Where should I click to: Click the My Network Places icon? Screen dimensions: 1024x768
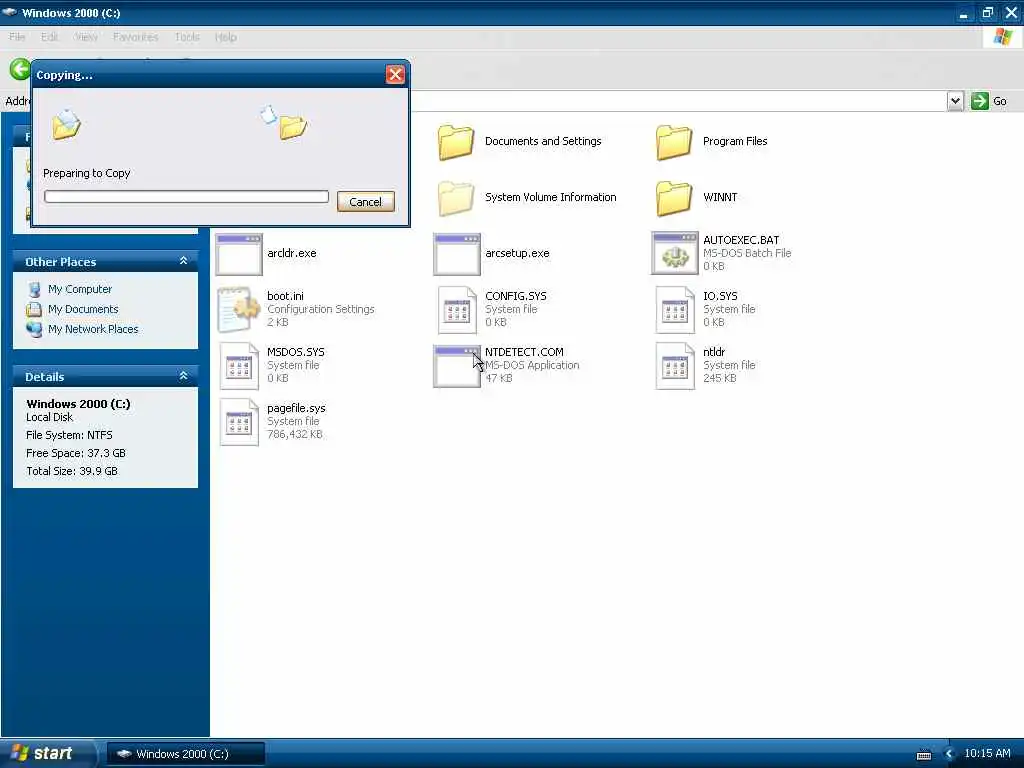35,329
